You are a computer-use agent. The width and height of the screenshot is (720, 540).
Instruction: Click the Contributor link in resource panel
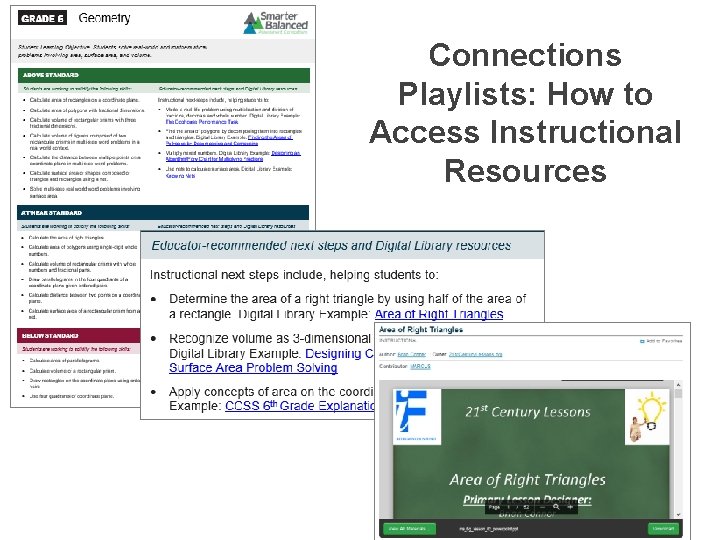coord(420,366)
